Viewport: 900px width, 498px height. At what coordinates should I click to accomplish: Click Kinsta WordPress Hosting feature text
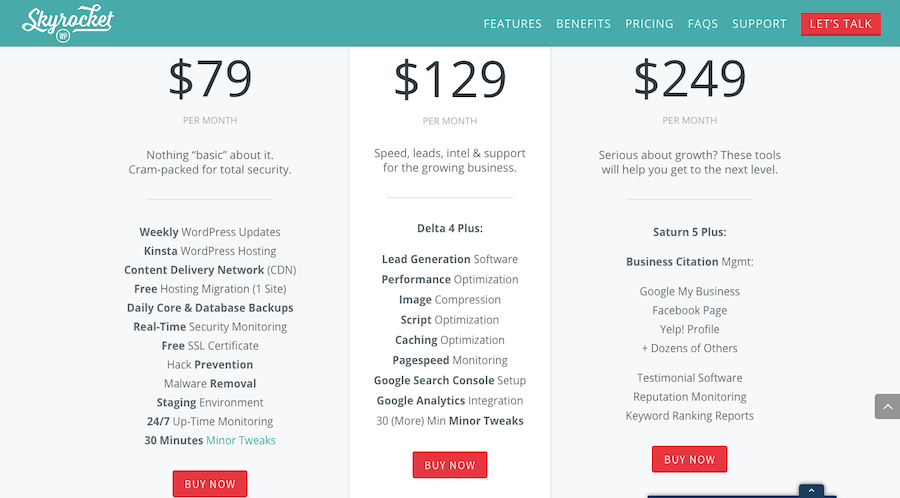[210, 251]
